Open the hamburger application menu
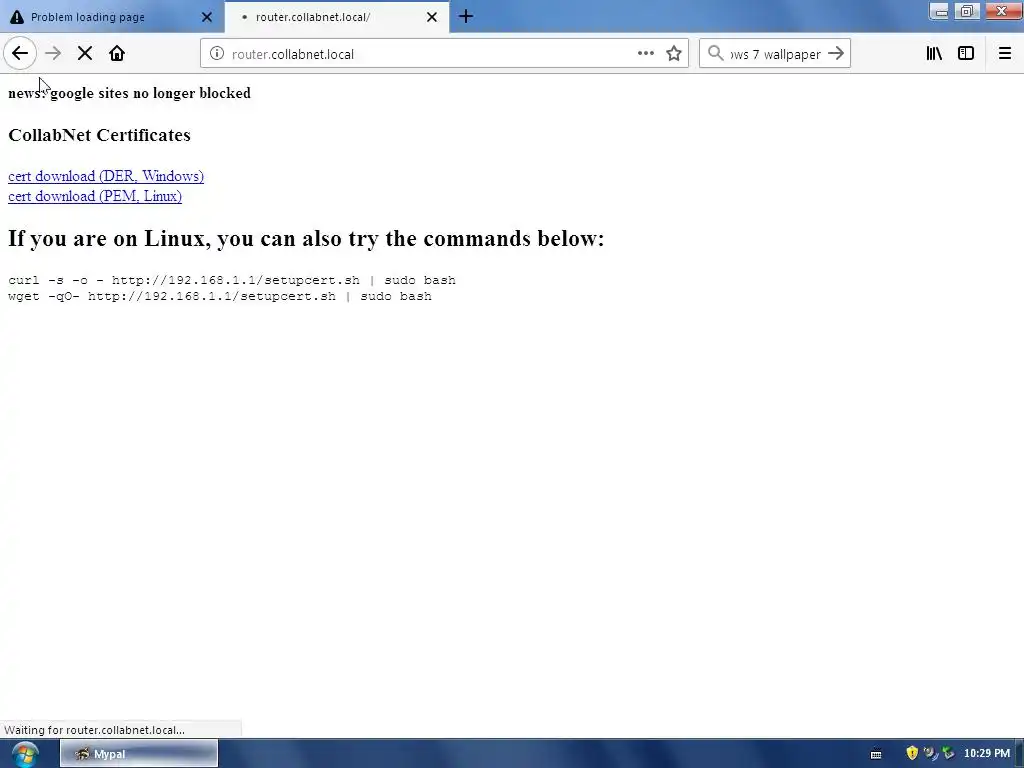Viewport: 1024px width, 768px height. 1004,54
